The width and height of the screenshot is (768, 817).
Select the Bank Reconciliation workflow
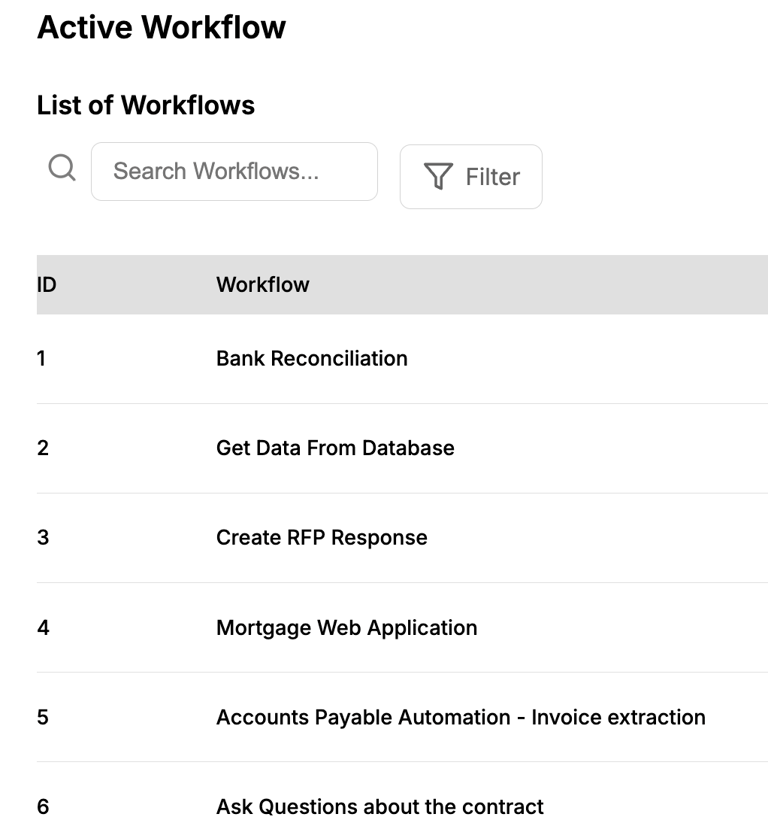tap(311, 358)
